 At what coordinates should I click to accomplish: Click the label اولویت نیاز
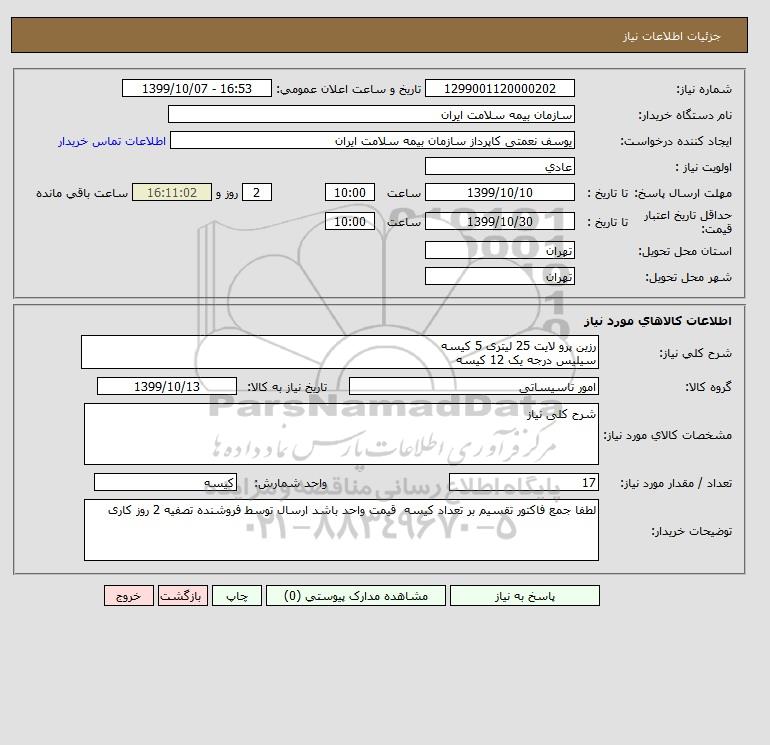pos(703,167)
